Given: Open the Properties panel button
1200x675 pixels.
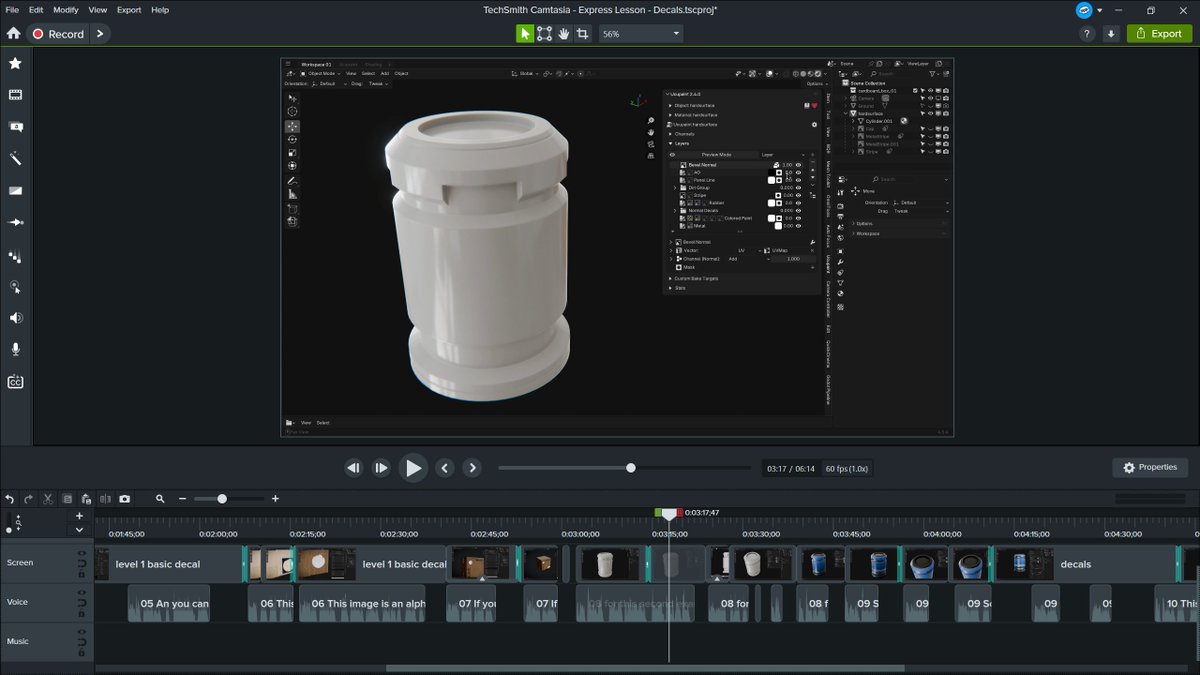Looking at the screenshot, I should click(x=1150, y=467).
